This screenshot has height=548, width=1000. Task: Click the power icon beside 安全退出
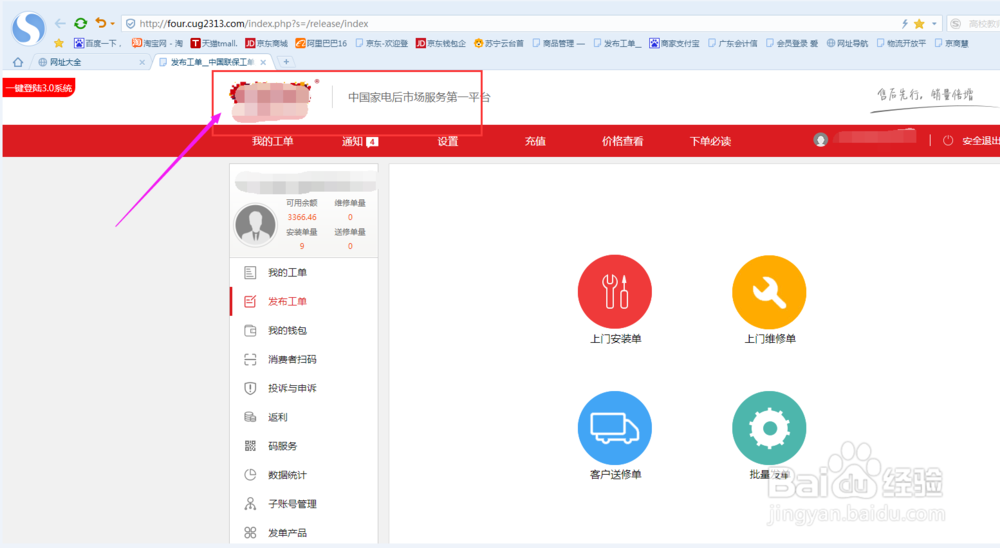tap(948, 140)
